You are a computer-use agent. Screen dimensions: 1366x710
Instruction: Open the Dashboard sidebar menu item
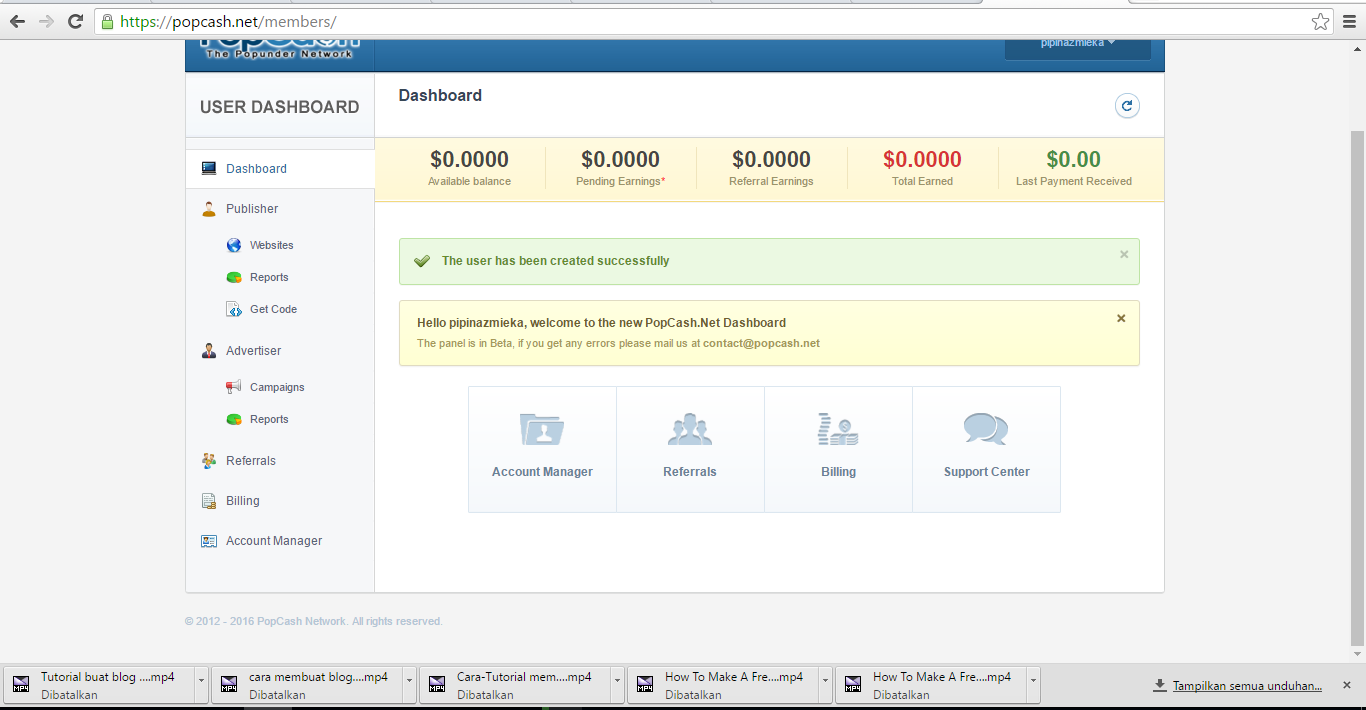tap(280, 169)
